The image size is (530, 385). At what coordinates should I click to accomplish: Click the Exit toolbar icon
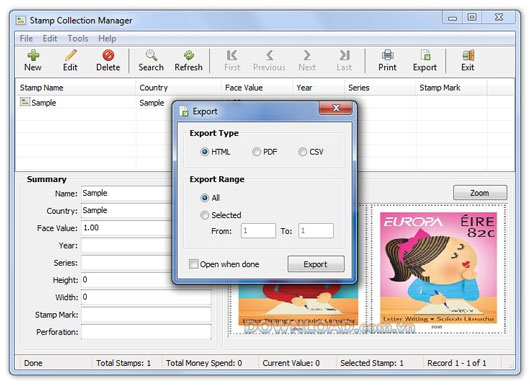pos(468,55)
